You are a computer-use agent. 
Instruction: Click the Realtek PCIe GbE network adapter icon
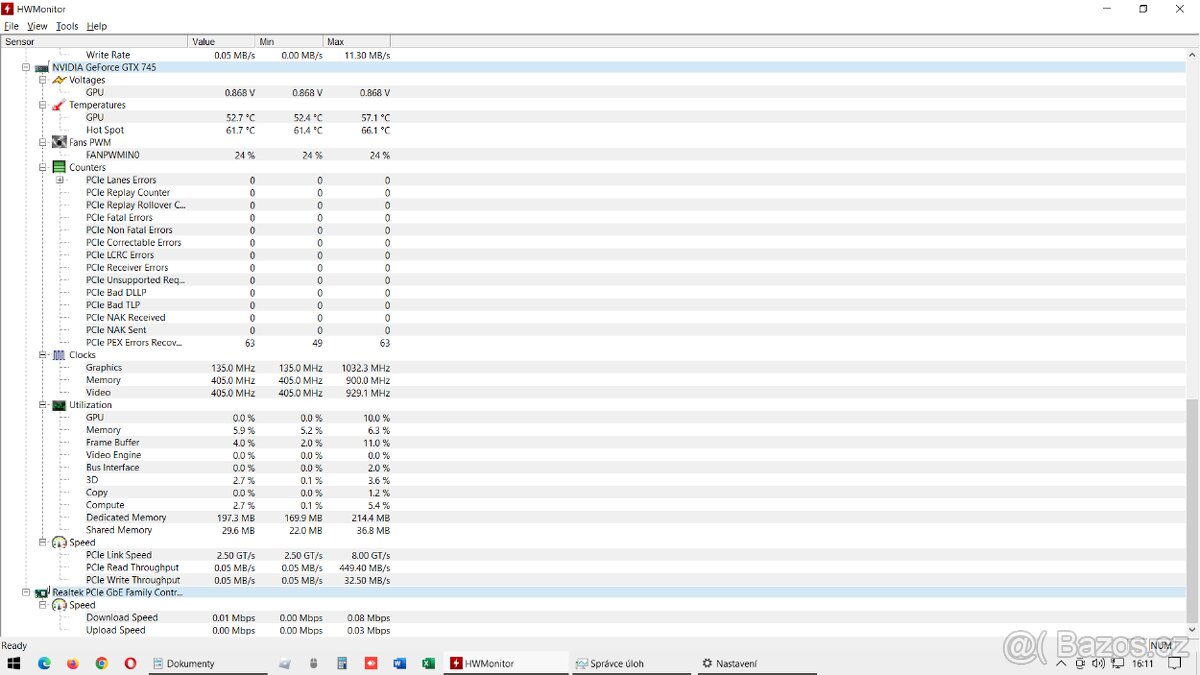tap(42, 593)
